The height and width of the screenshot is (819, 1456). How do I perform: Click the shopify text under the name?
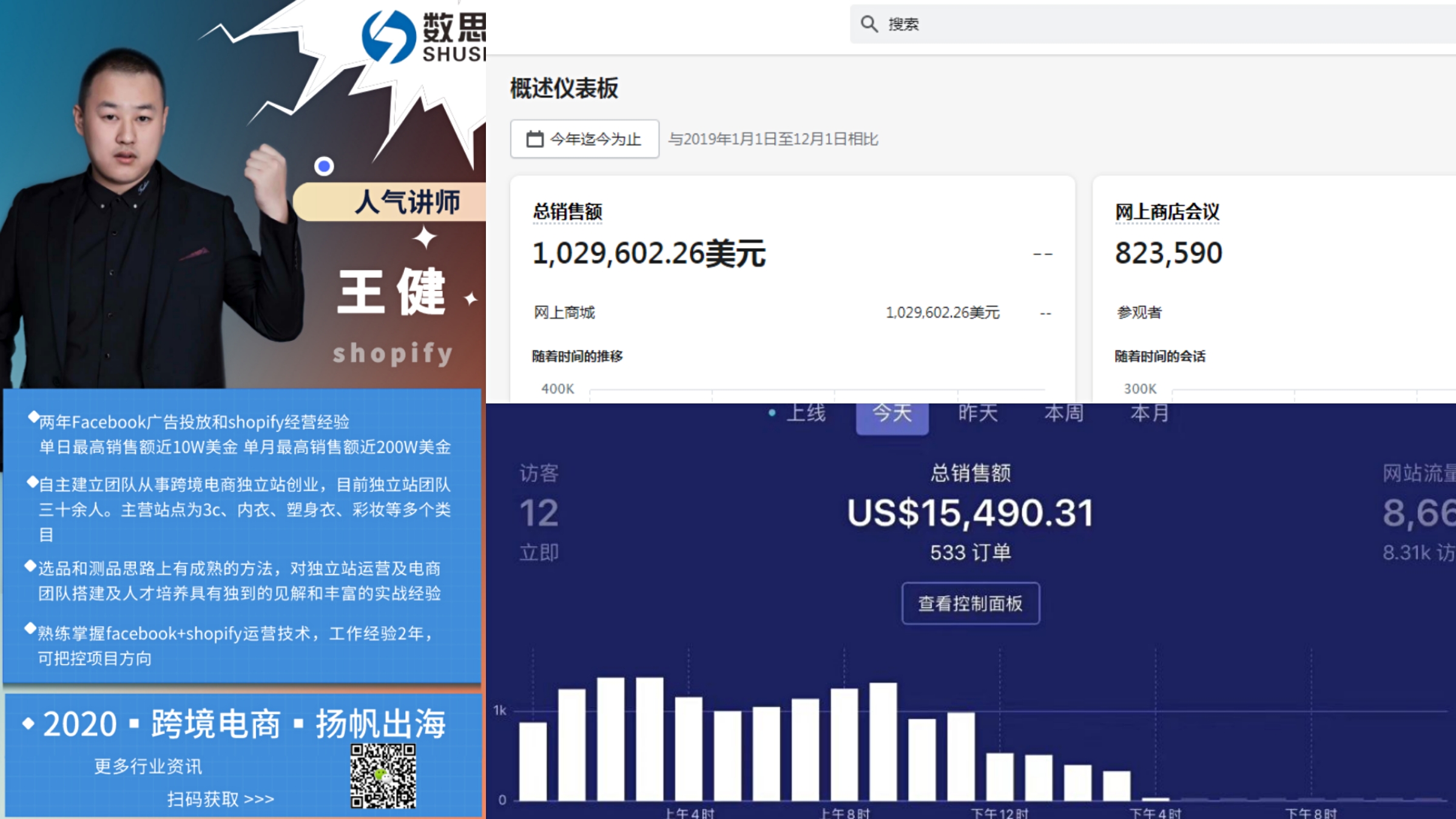click(393, 354)
